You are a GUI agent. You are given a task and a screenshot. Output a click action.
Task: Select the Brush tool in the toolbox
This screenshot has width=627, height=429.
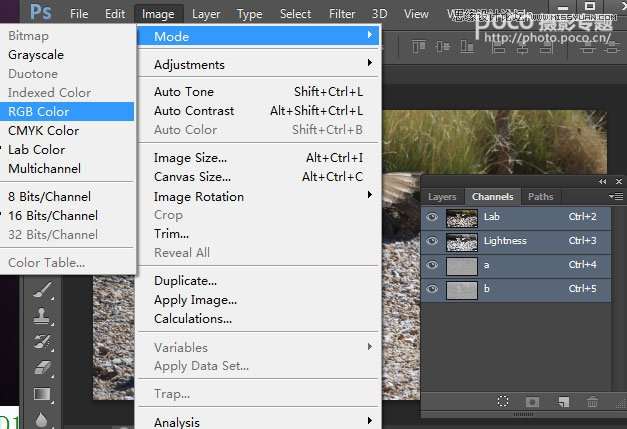click(x=42, y=291)
